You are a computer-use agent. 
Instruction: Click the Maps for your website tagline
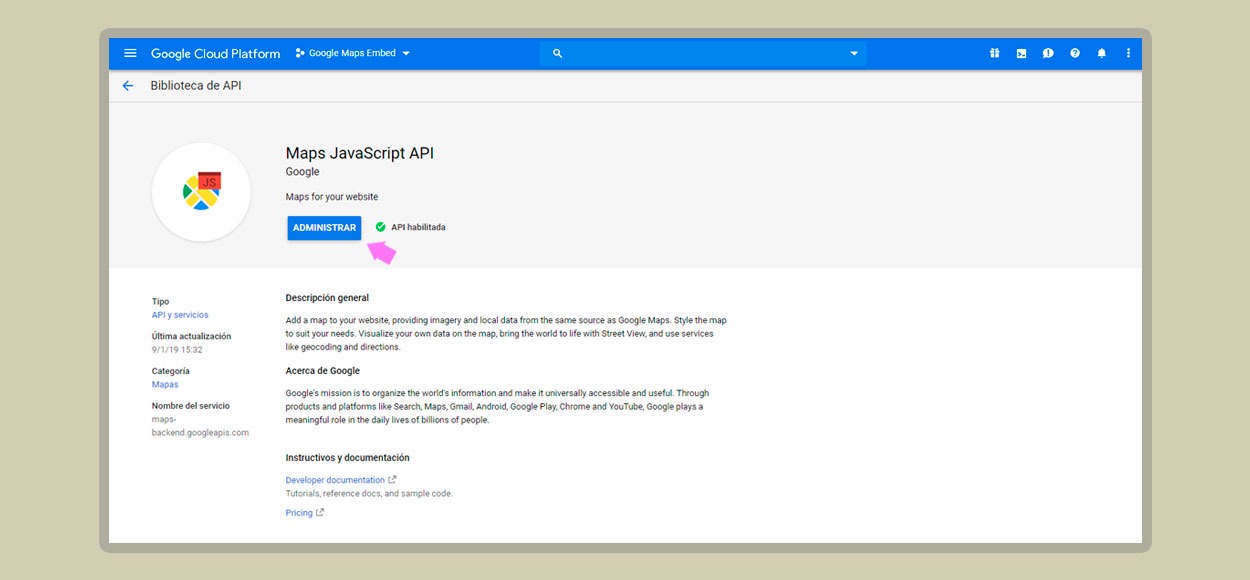pyautogui.click(x=332, y=197)
